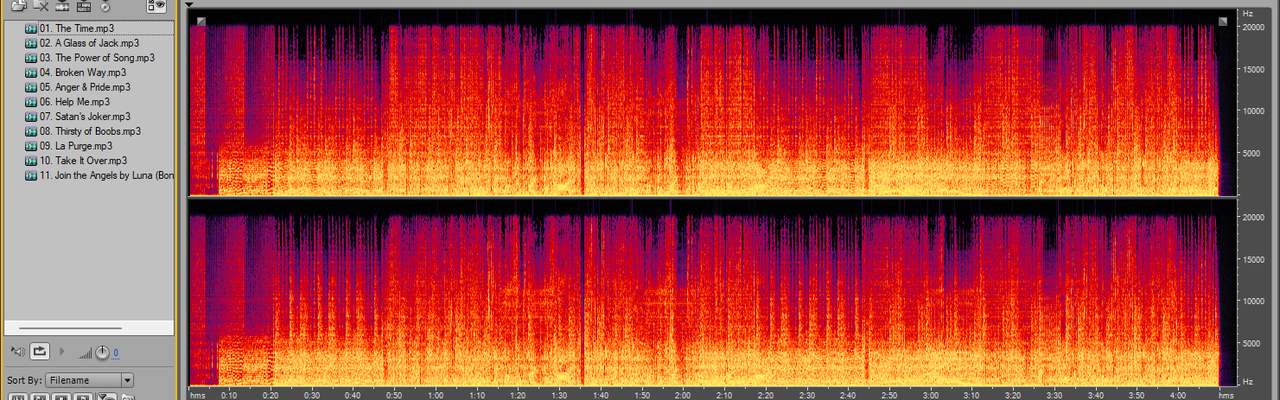Click the 20000 Hz label on upper channel scale
The height and width of the screenshot is (400, 1280).
(x=1253, y=28)
